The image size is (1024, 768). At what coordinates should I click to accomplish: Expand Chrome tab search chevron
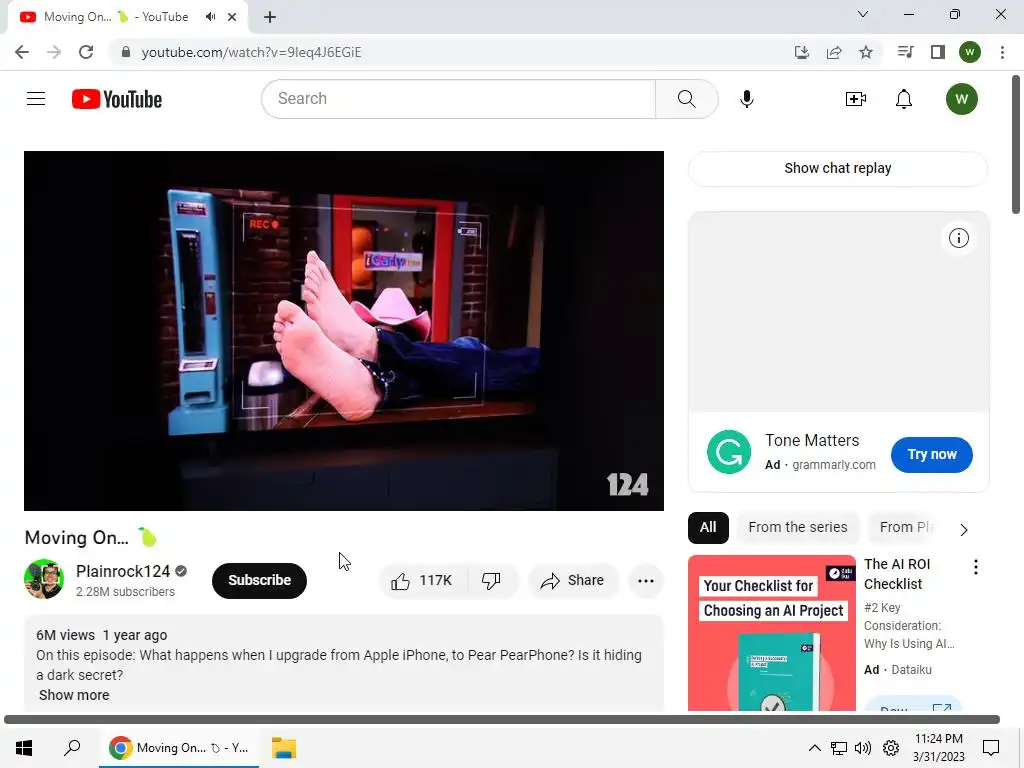[863, 14]
